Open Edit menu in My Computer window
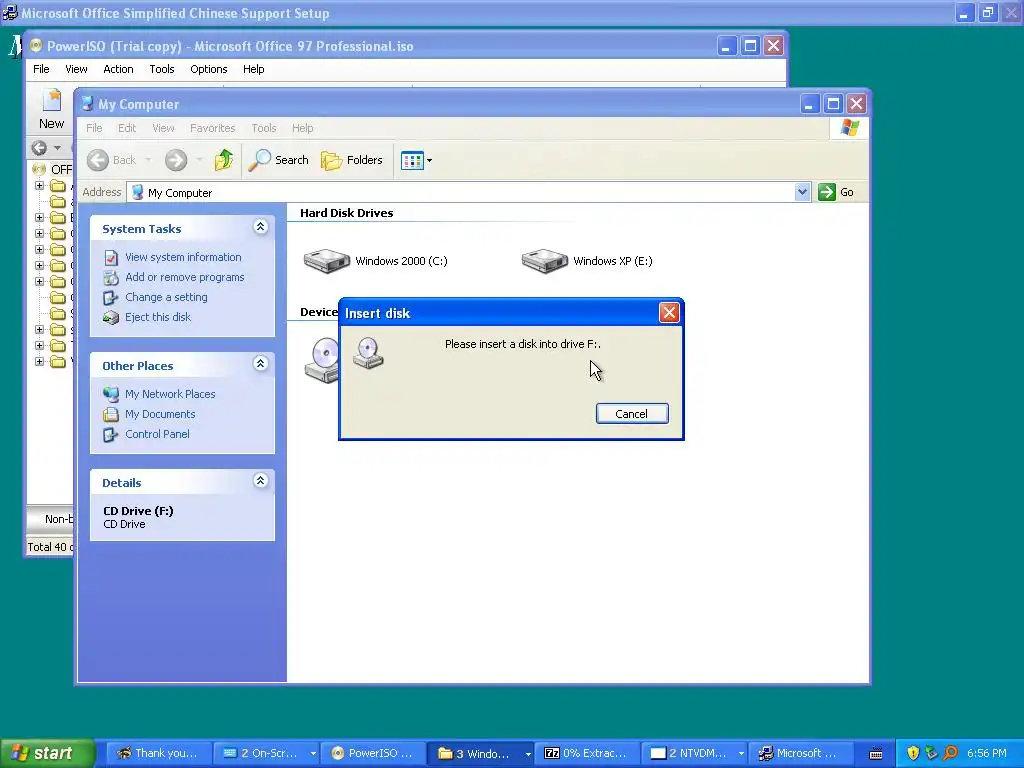Viewport: 1024px width, 768px height. click(127, 128)
